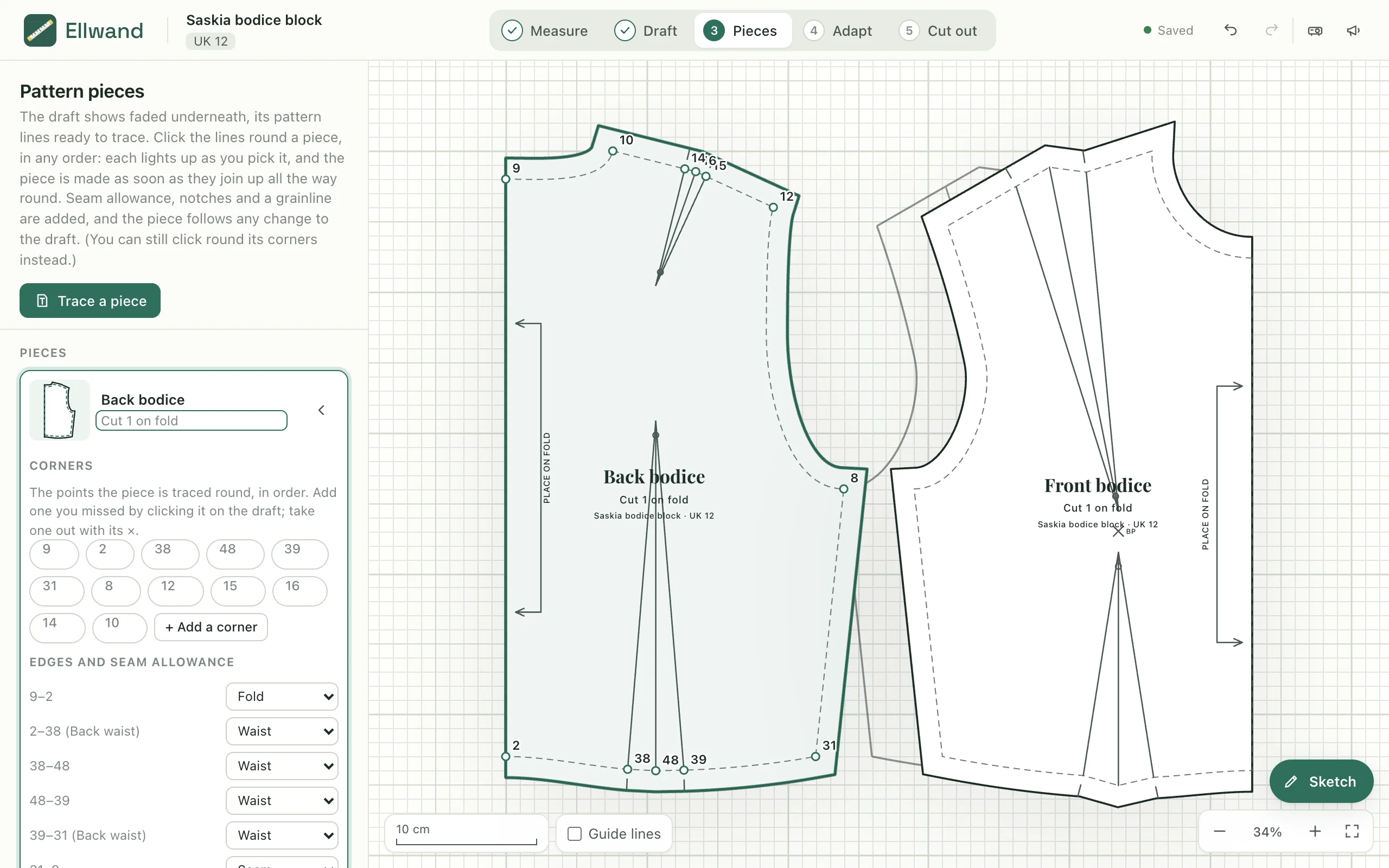
Task: Click the UK 12 size badge
Action: point(210,41)
